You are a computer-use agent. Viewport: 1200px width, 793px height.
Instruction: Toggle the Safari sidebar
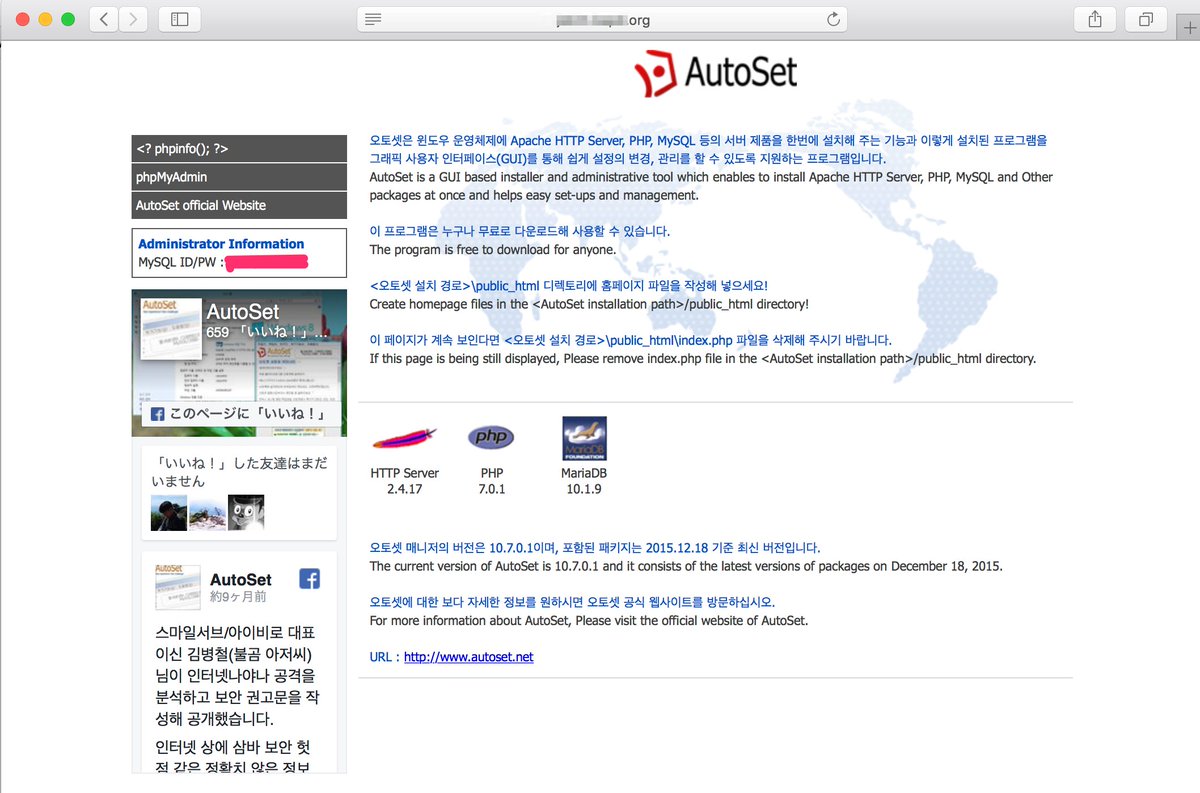click(179, 18)
